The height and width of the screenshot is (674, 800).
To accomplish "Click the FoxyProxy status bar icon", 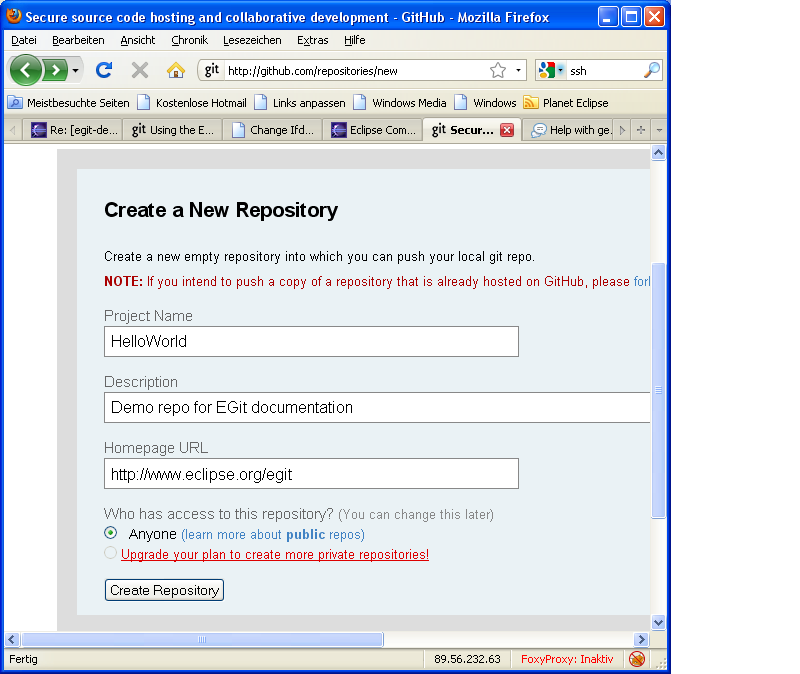I will [637, 659].
